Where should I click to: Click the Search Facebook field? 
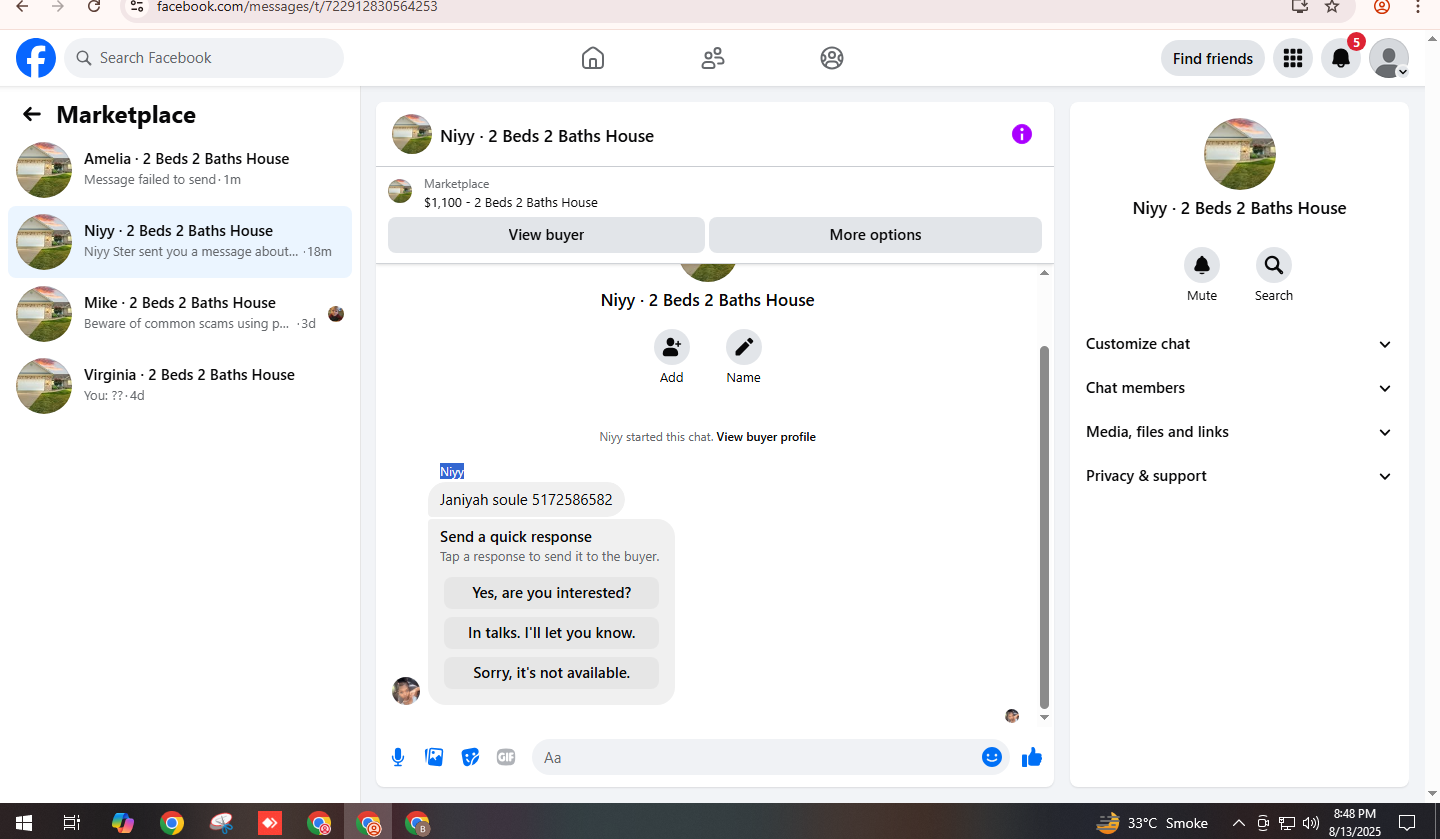(204, 58)
